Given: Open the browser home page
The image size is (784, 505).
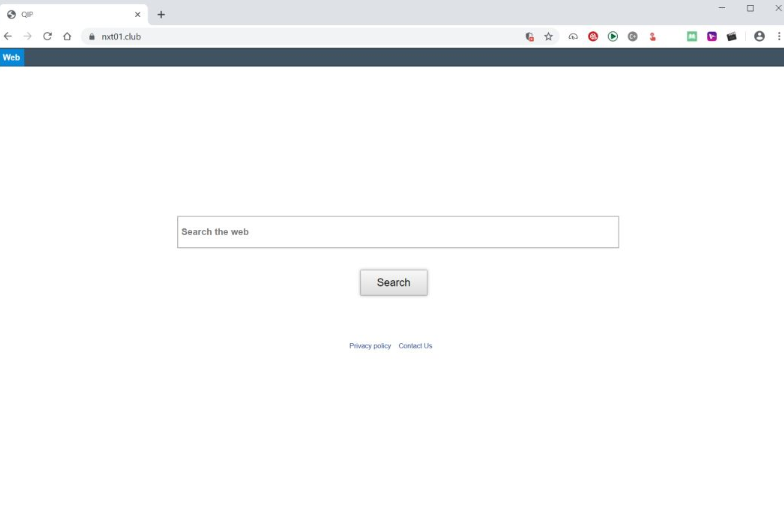Looking at the screenshot, I should [x=67, y=36].
